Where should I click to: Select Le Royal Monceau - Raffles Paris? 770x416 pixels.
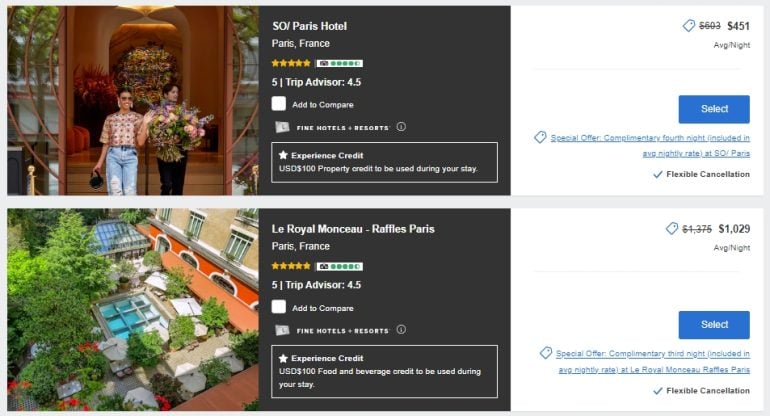[x=714, y=325]
